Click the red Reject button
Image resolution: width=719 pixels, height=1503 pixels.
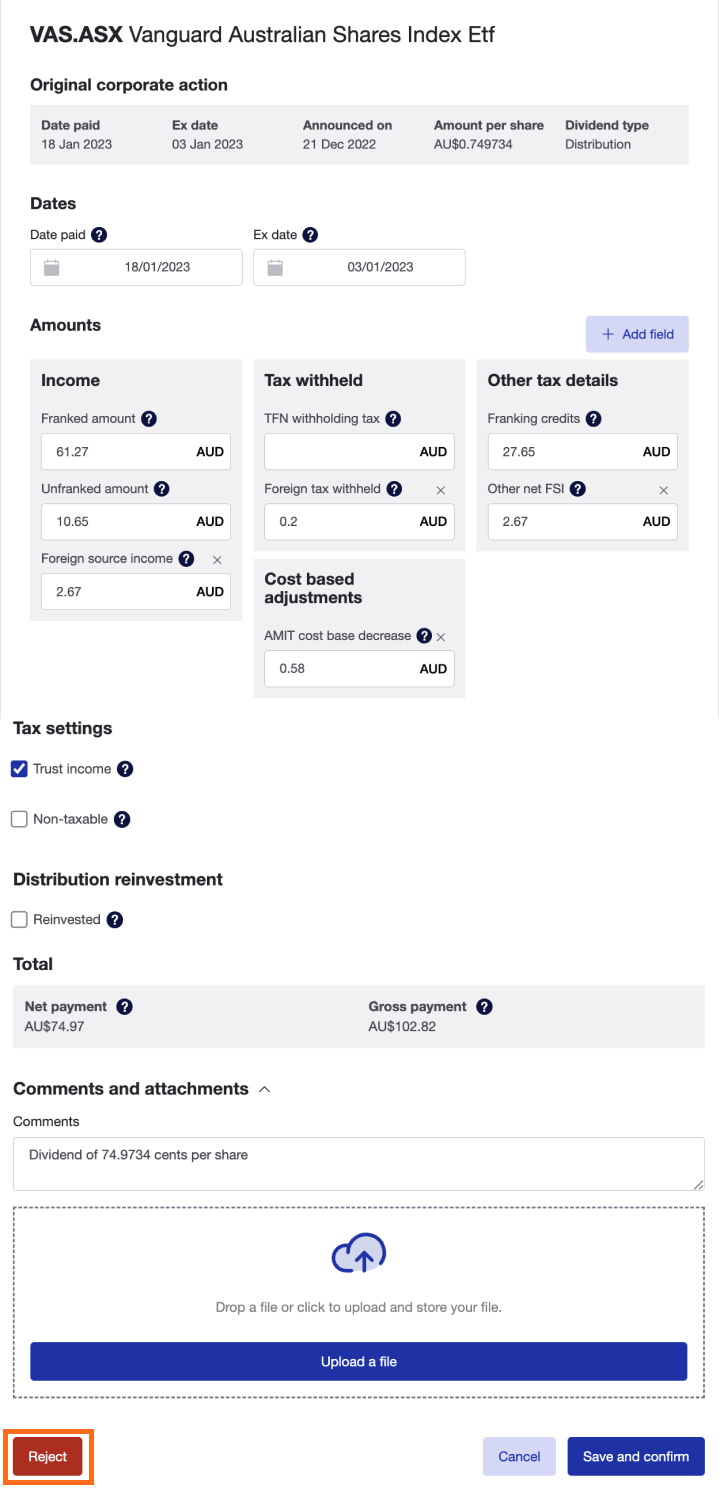pos(48,1456)
